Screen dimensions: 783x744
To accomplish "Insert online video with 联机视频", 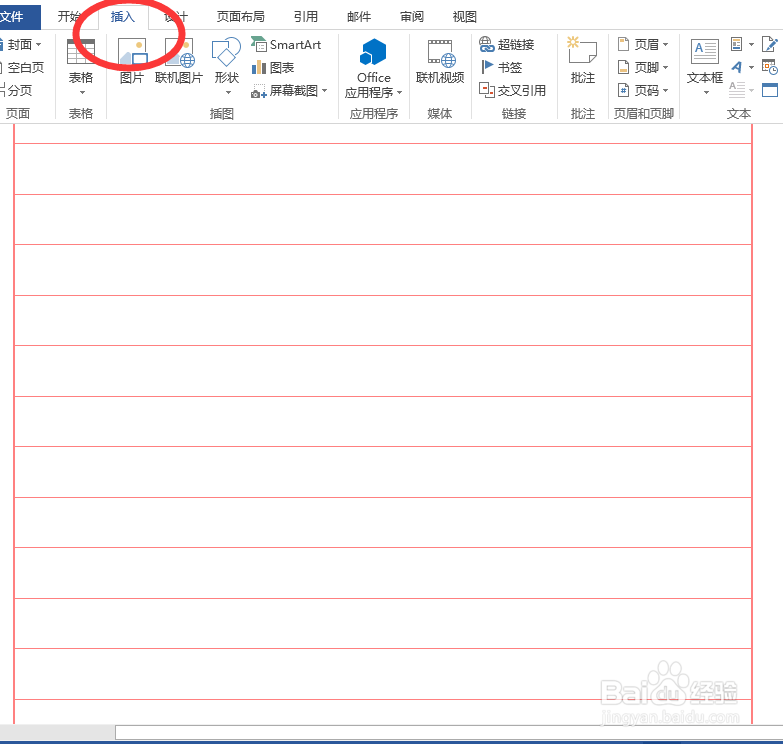I will 440,61.
